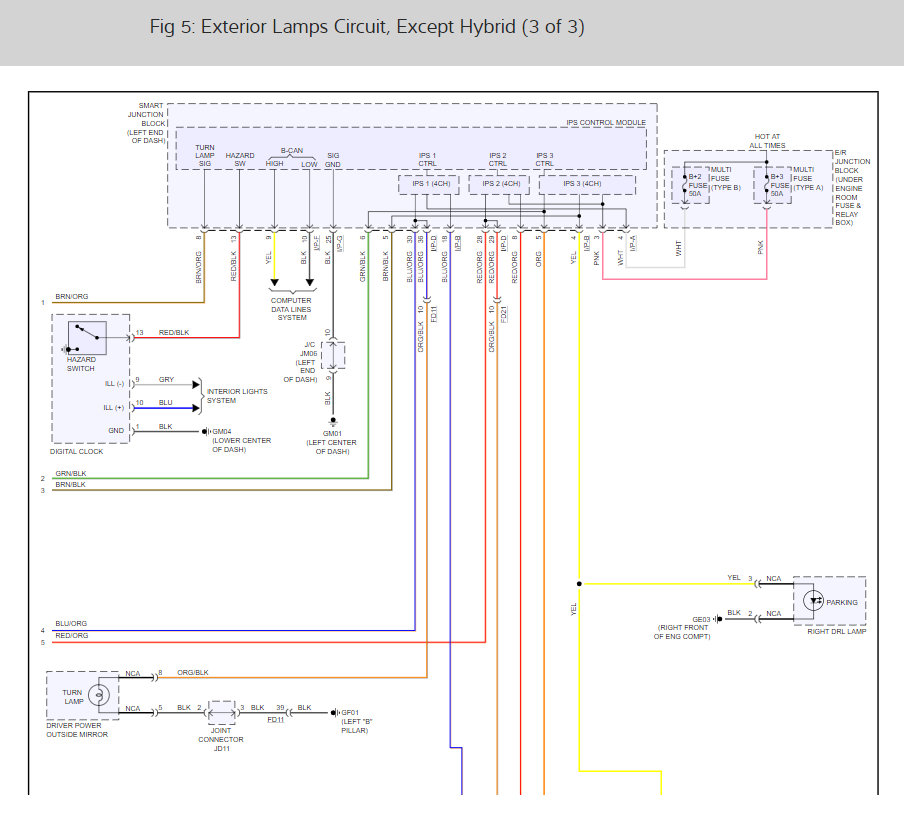Click the 'E/R JUNCTION BLOCK' description text
904x822 pixels.
click(852, 187)
